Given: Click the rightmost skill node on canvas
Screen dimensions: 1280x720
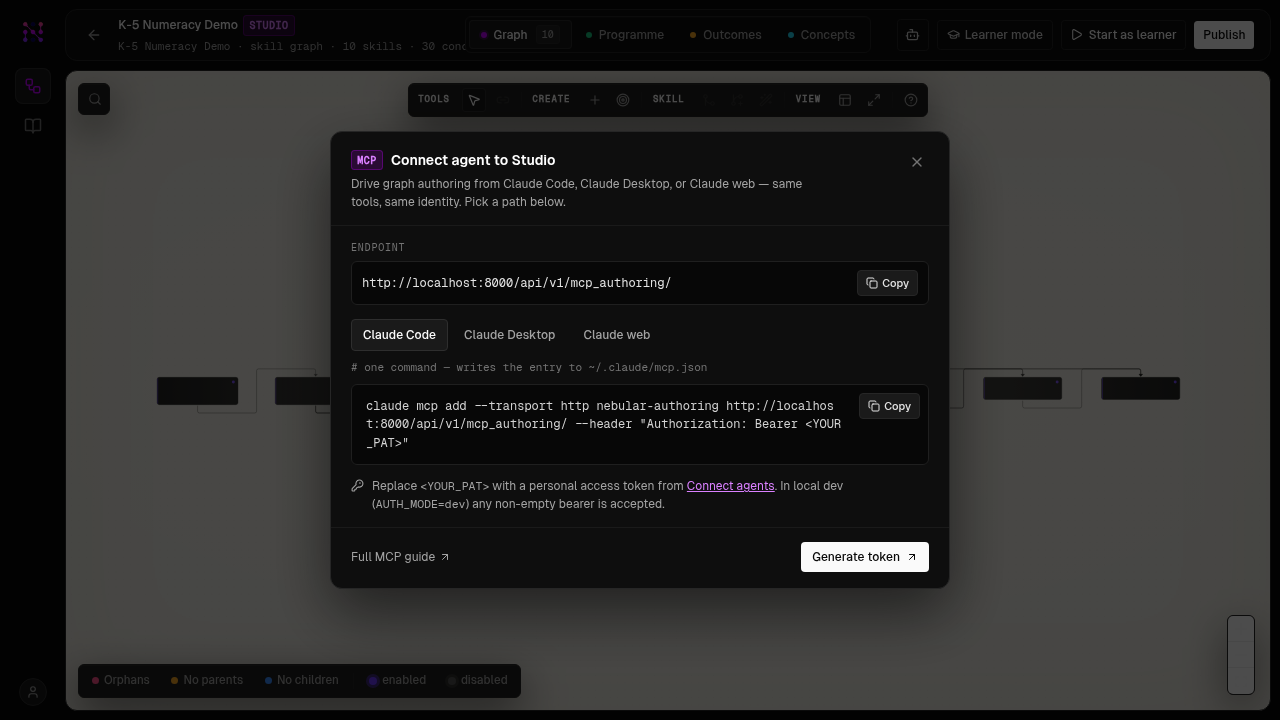Looking at the screenshot, I should (x=1141, y=389).
